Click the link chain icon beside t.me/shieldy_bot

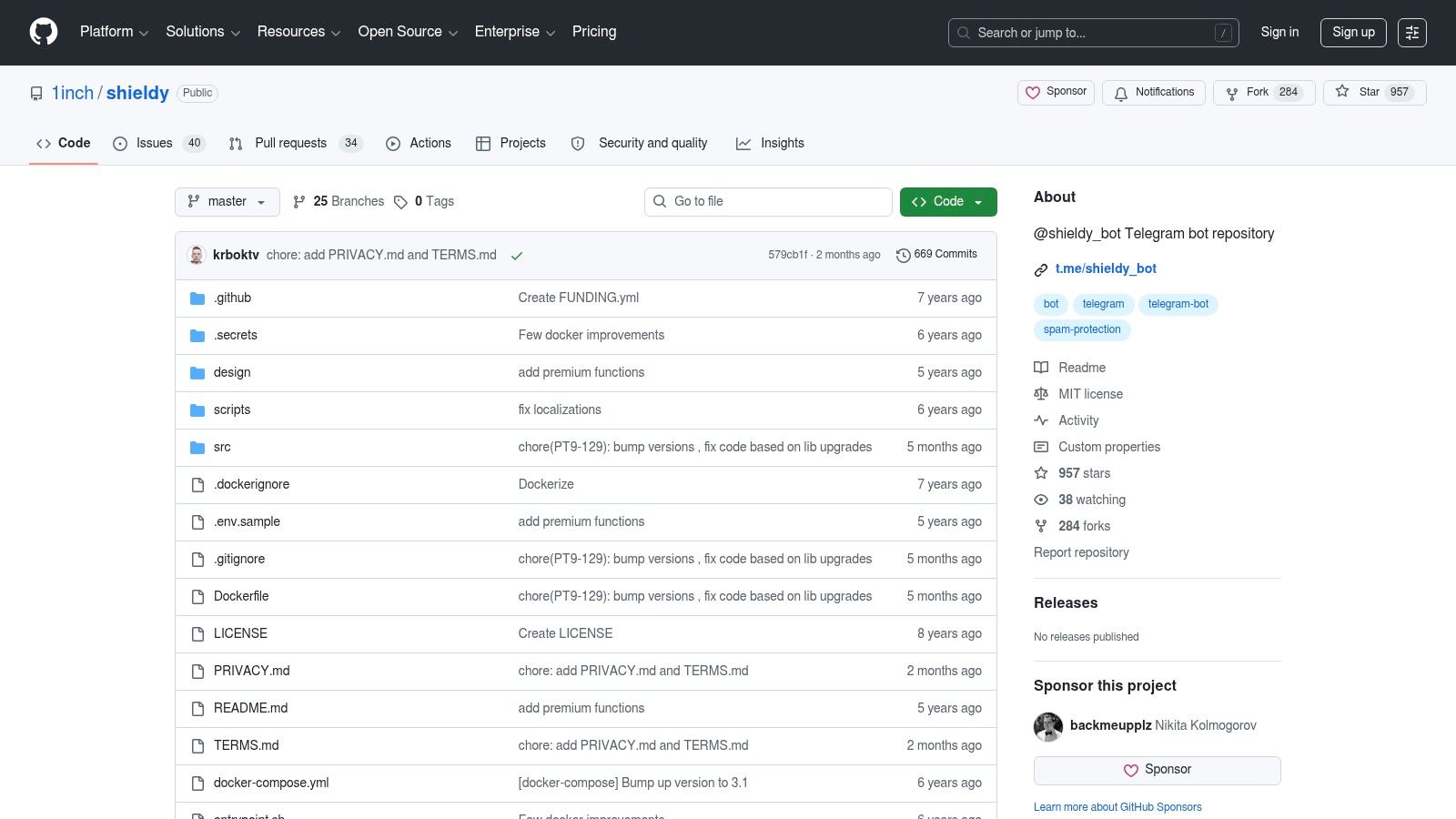tap(1041, 269)
